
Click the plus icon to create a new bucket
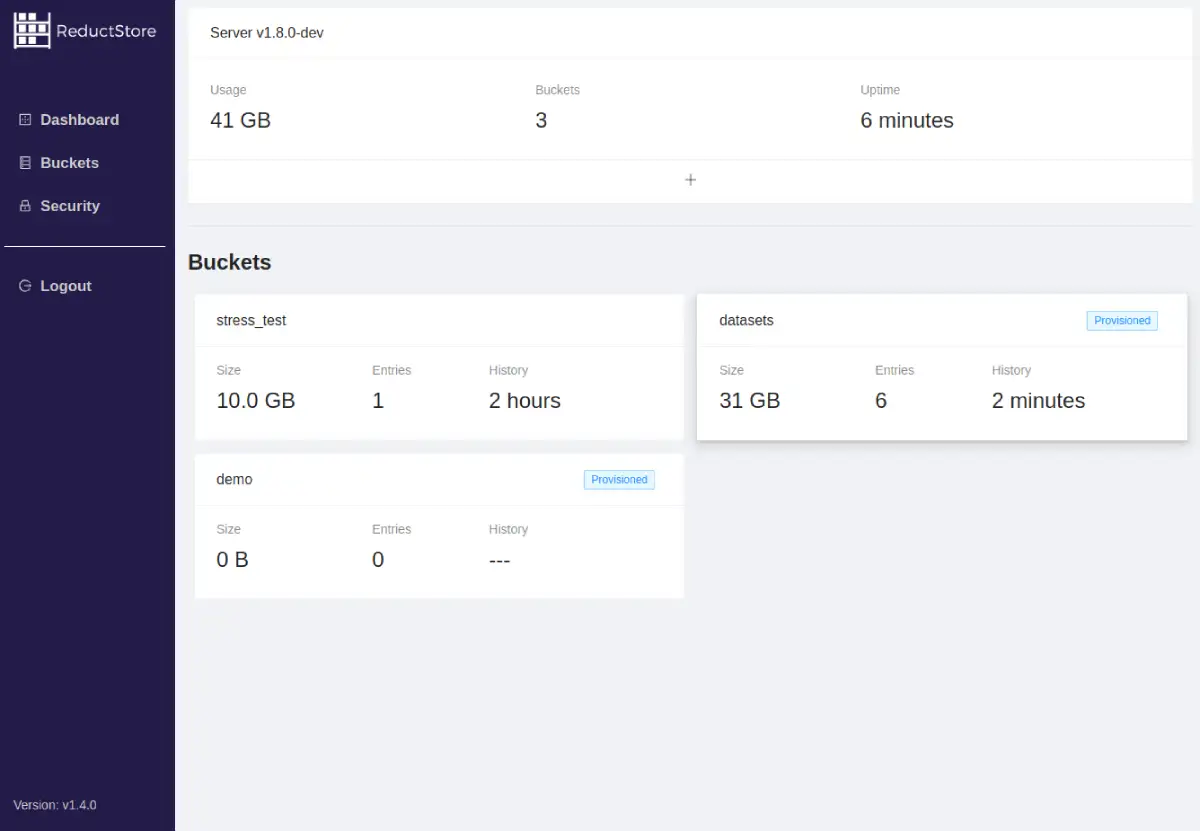tap(690, 180)
